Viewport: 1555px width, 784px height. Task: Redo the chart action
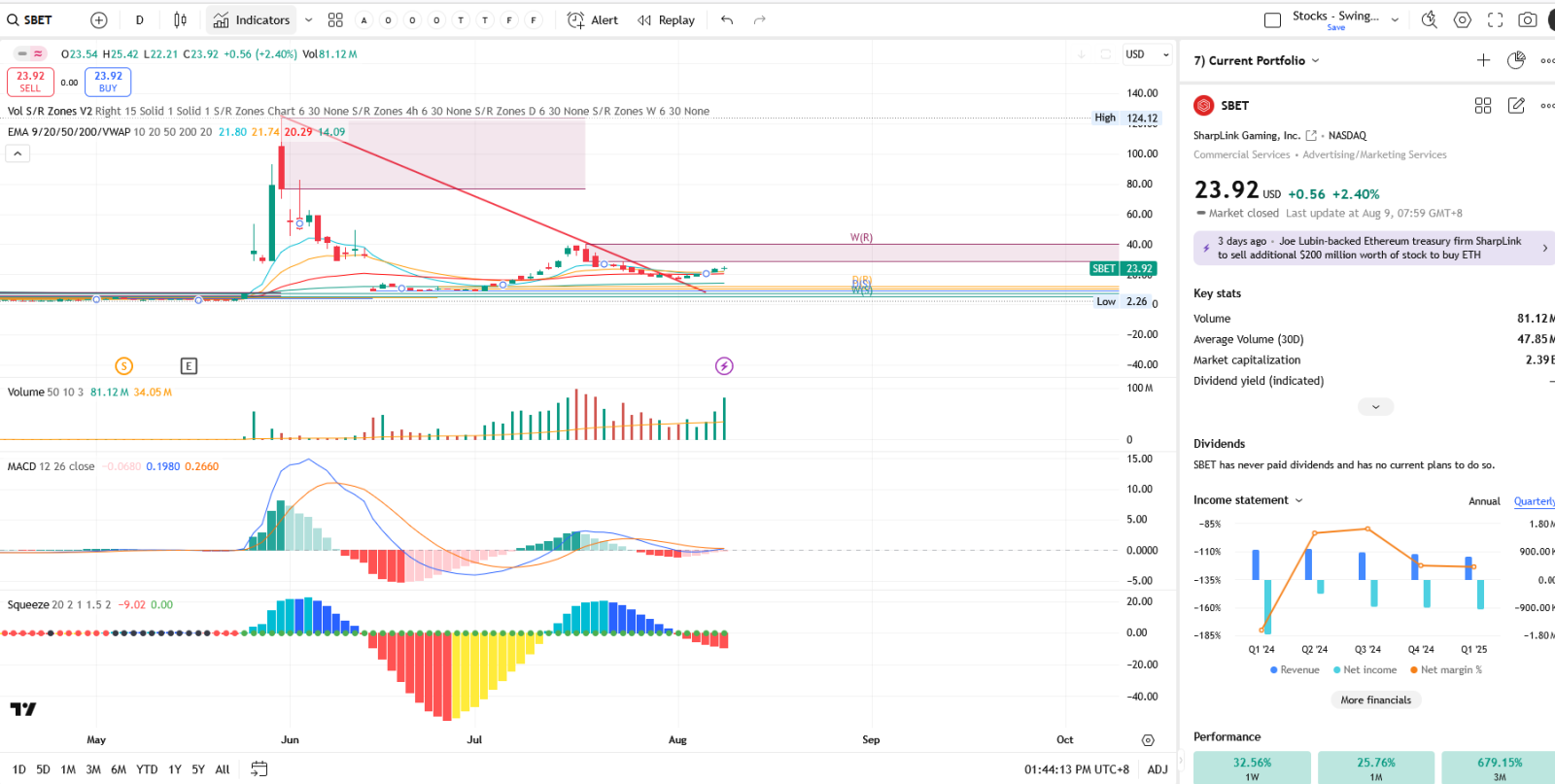760,19
